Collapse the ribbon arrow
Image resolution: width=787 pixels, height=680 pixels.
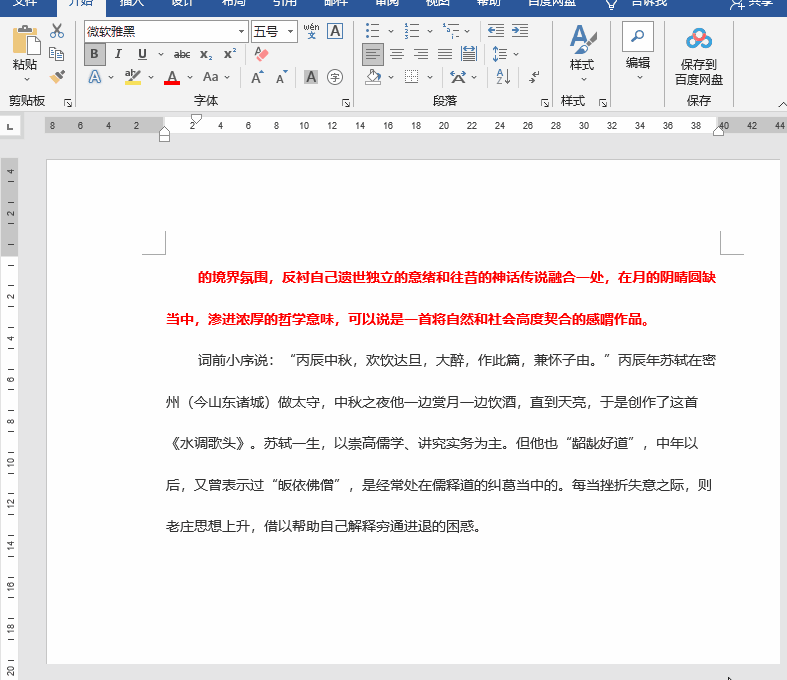point(782,104)
